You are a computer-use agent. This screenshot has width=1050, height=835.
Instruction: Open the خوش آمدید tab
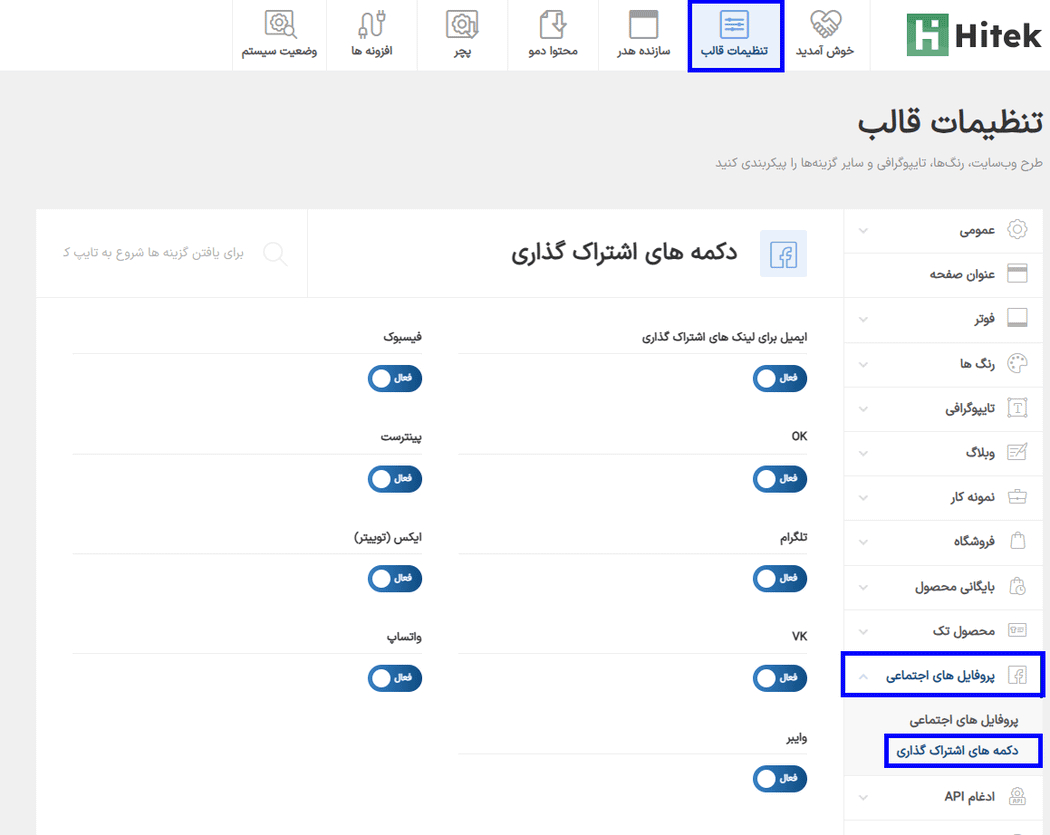point(825,35)
